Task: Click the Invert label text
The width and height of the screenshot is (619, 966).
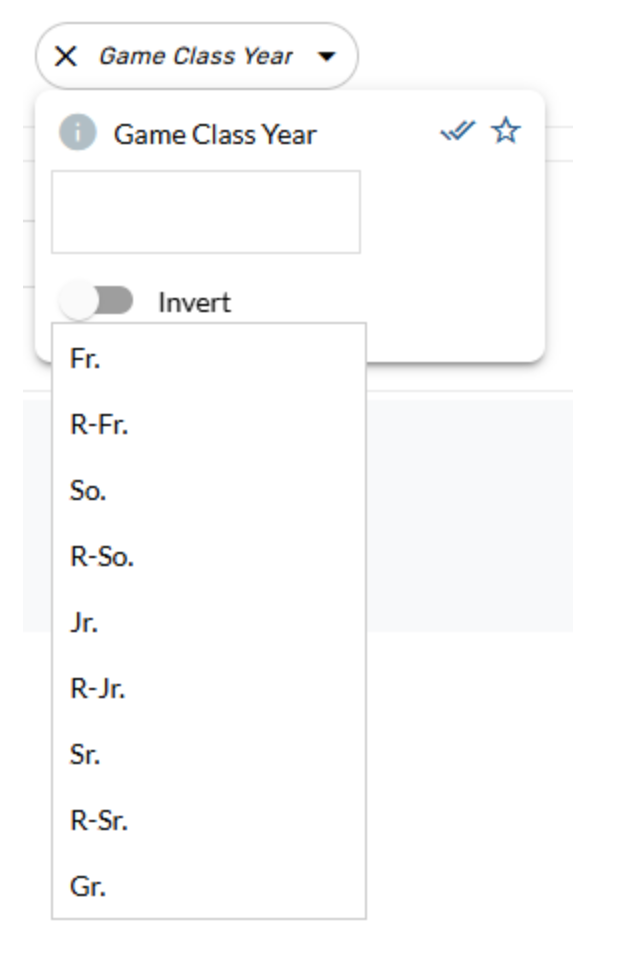Action: 194,302
